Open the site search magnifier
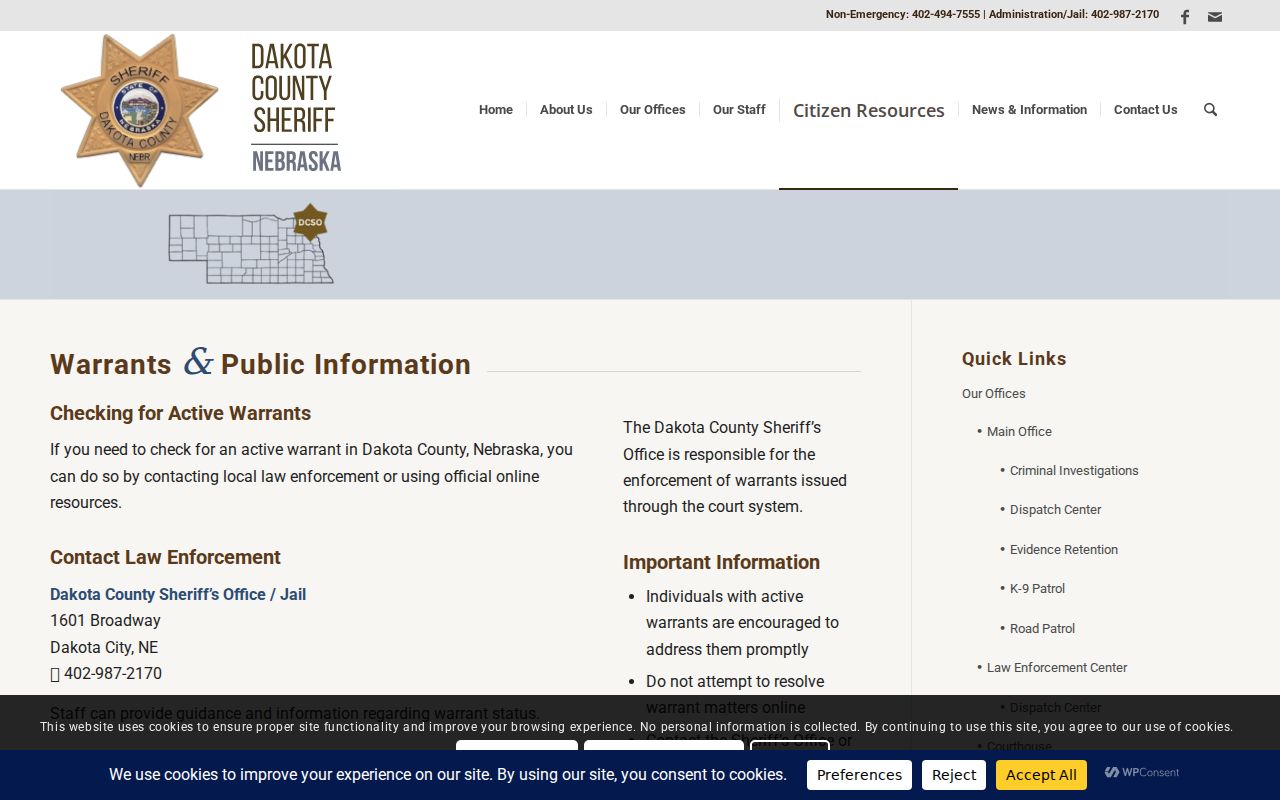The height and width of the screenshot is (800, 1280). (1210, 110)
